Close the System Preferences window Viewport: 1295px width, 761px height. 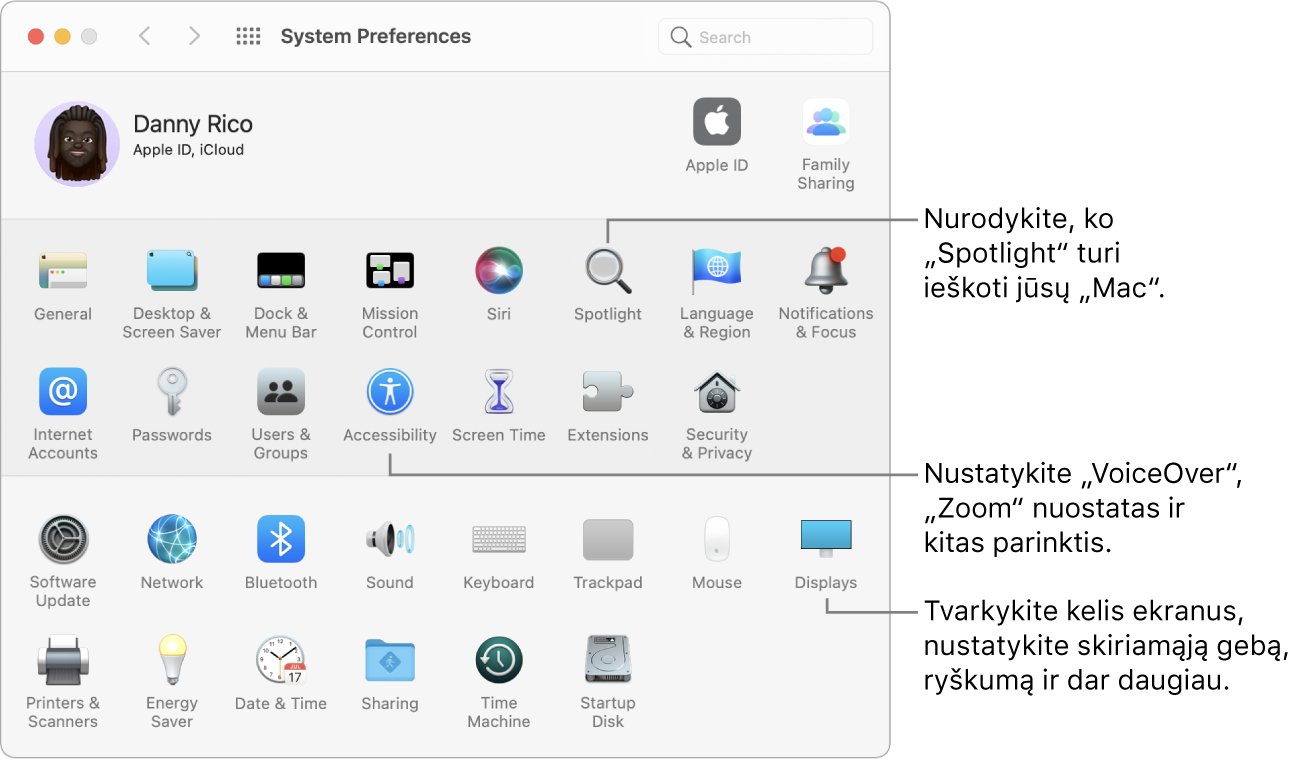36,37
